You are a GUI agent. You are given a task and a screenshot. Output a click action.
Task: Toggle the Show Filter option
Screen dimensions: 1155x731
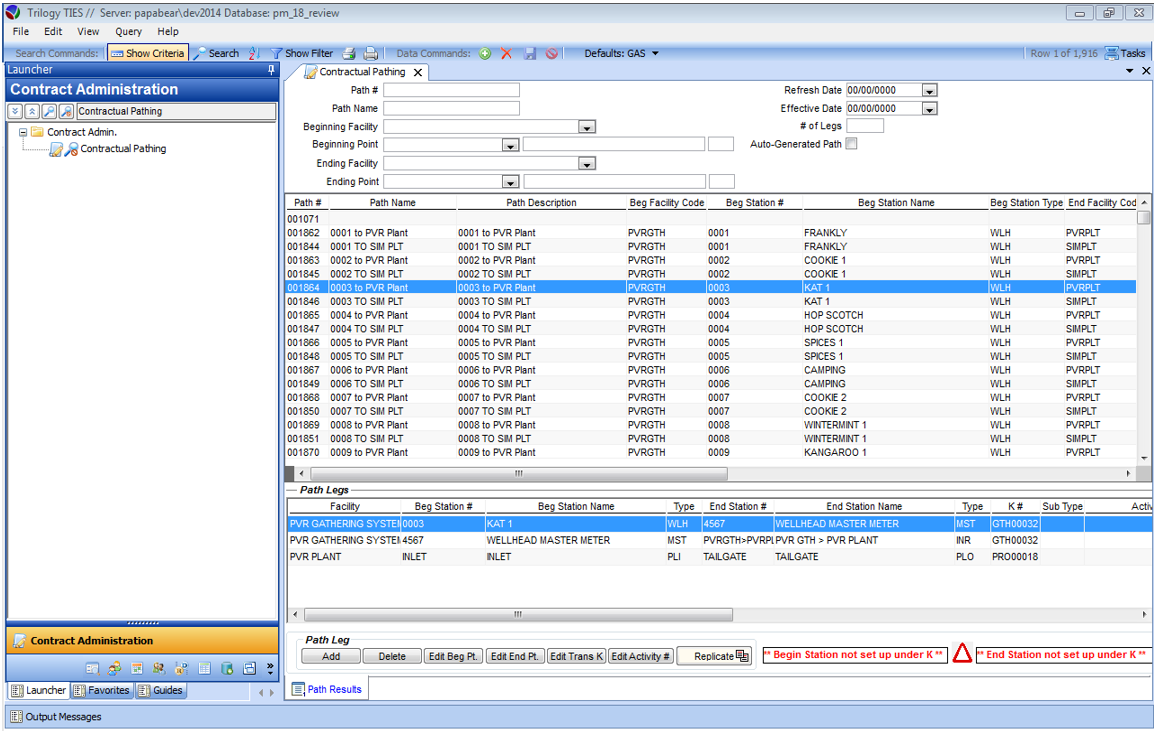[x=302, y=54]
